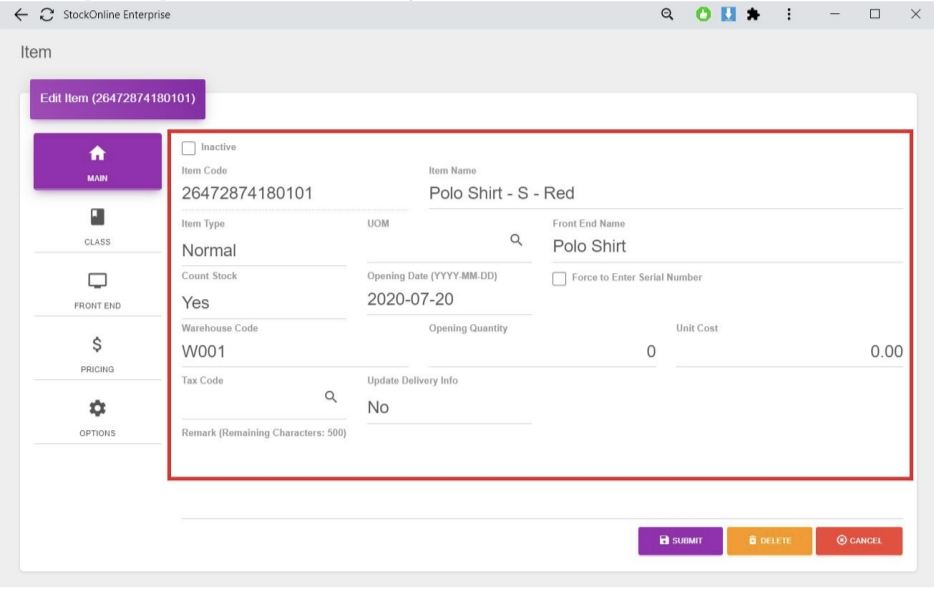This screenshot has height=590, width=936.
Task: Expand the Update Delivery Info dropdown
Action: (448, 408)
